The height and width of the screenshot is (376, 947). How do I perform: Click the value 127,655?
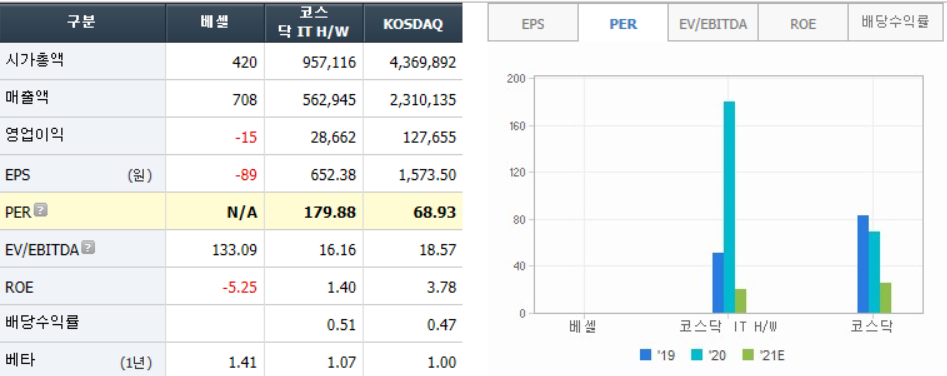pyautogui.click(x=429, y=138)
